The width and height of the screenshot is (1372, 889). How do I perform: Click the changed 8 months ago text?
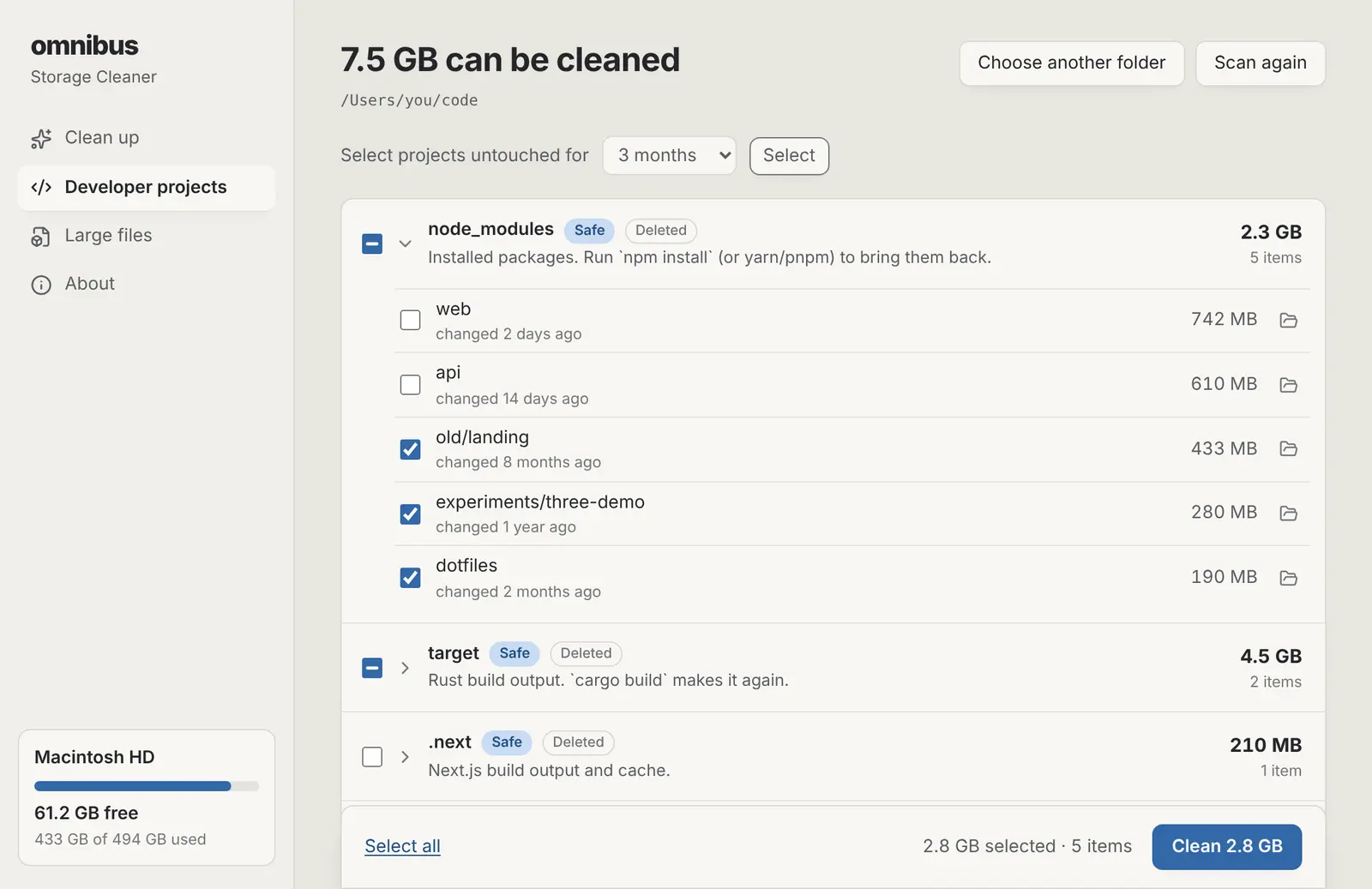click(518, 463)
